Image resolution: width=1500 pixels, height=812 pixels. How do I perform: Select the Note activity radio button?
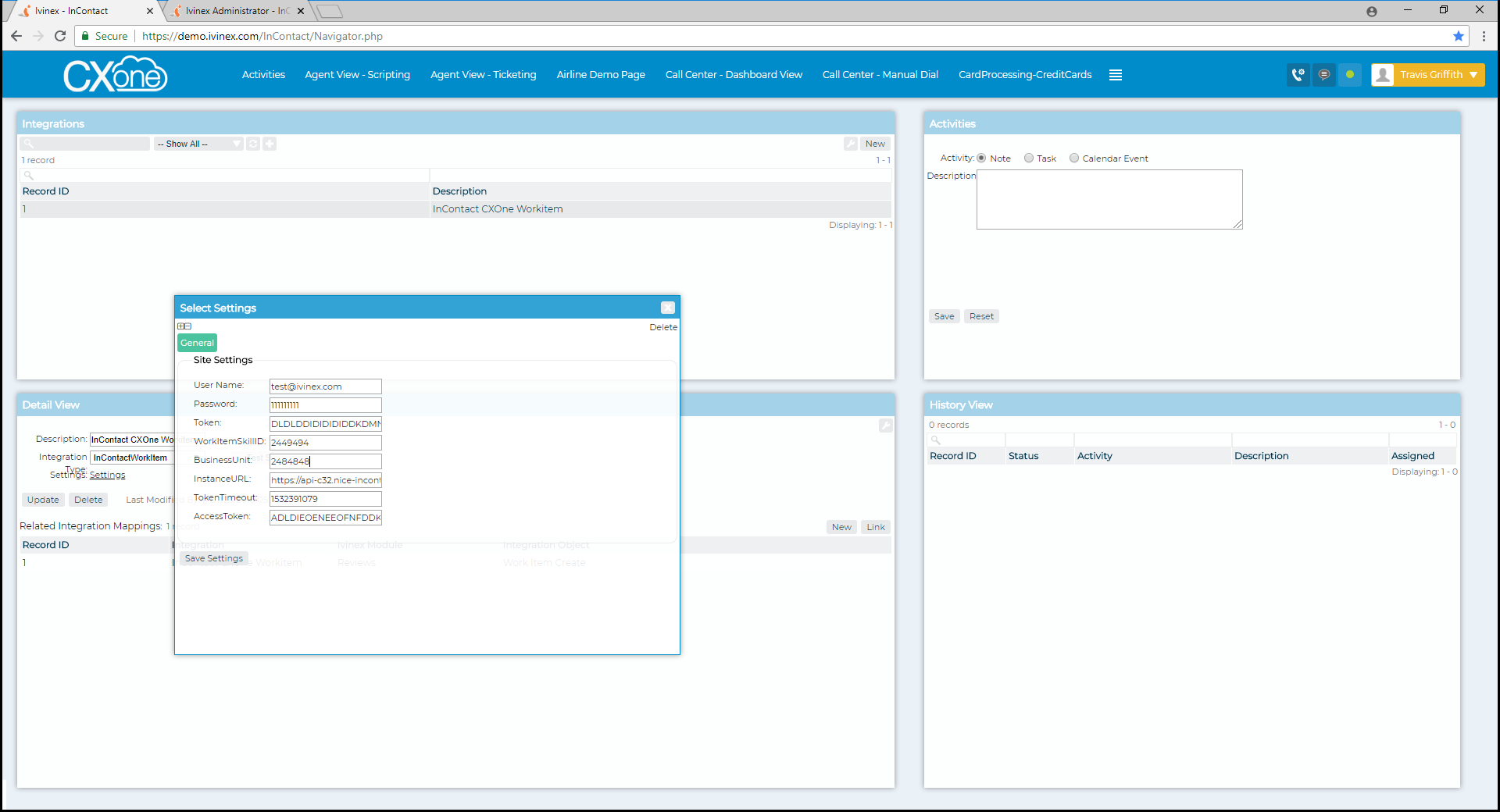point(981,158)
